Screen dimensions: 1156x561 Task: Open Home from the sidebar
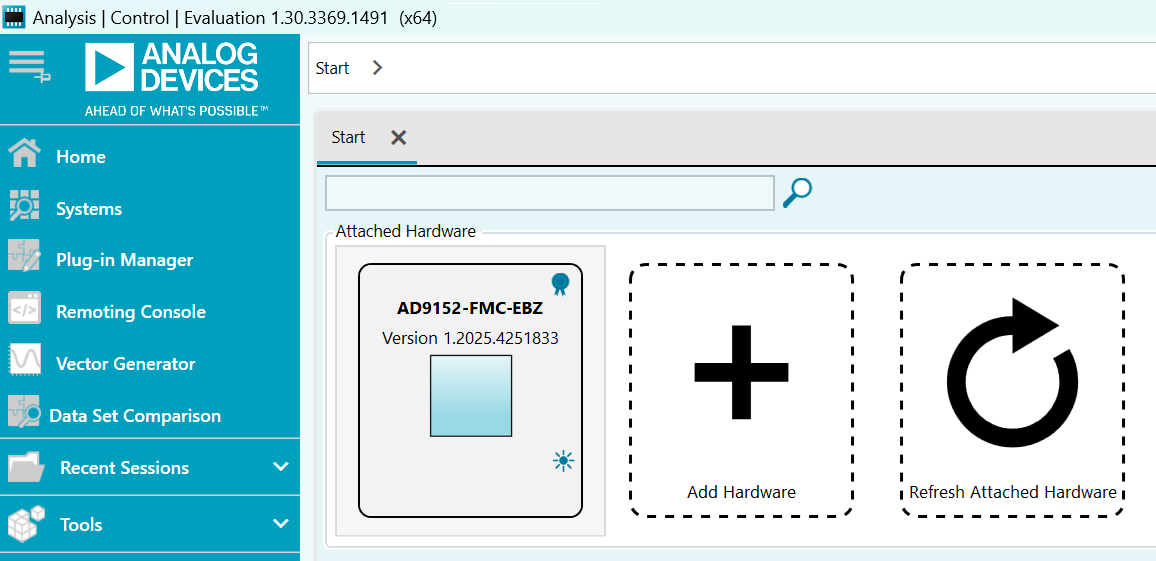coord(80,157)
